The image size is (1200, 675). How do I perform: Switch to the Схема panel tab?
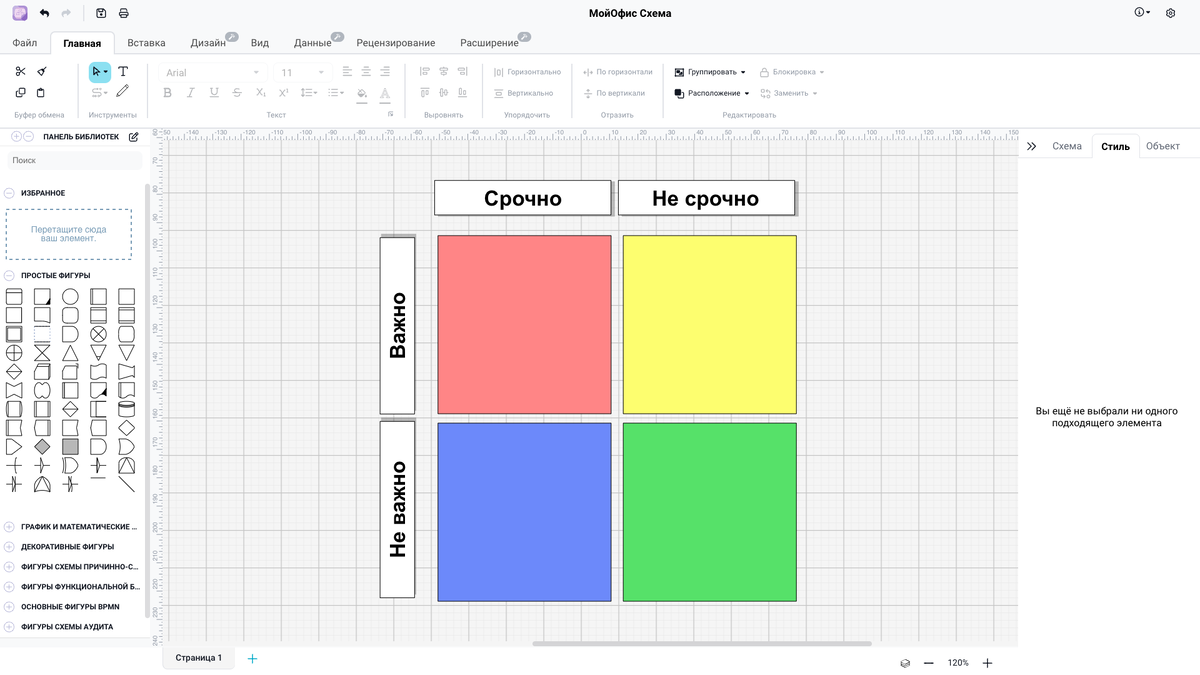[1067, 146]
